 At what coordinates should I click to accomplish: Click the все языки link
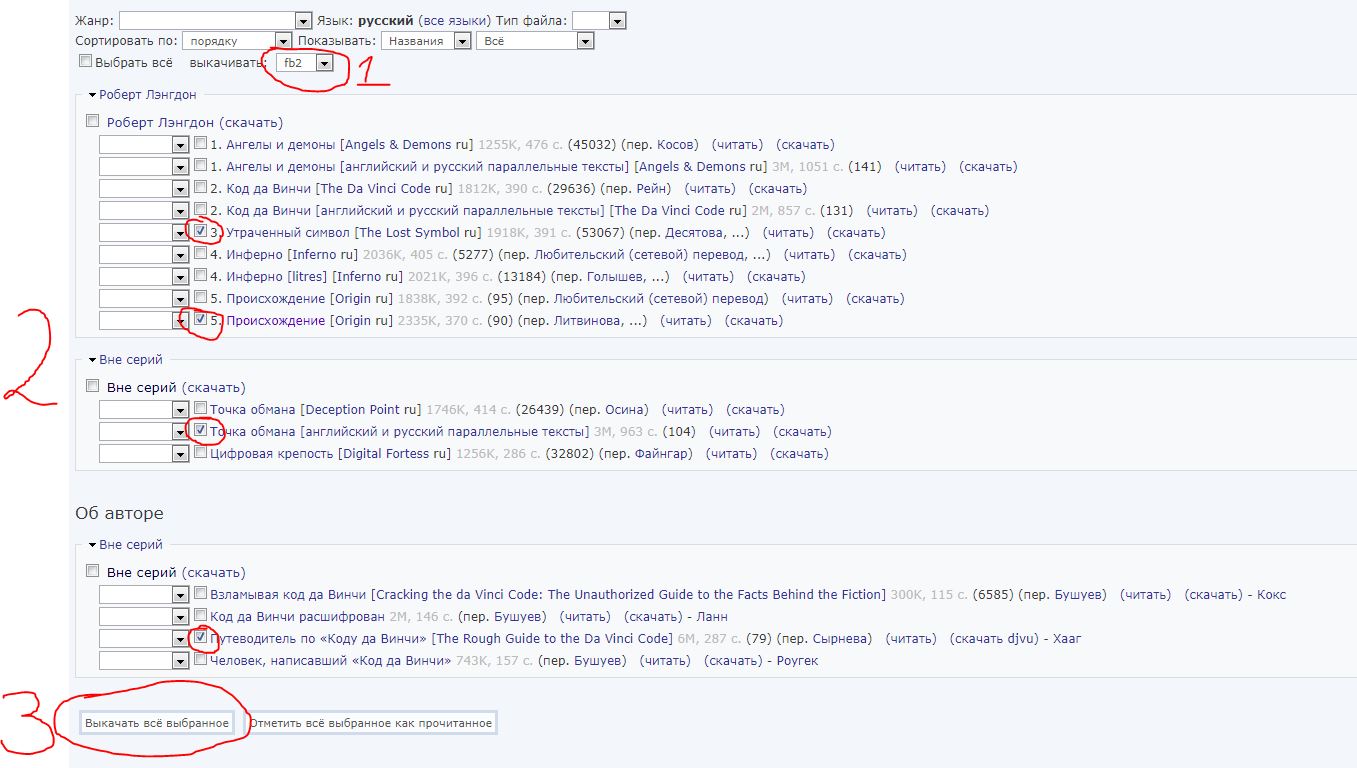point(455,21)
